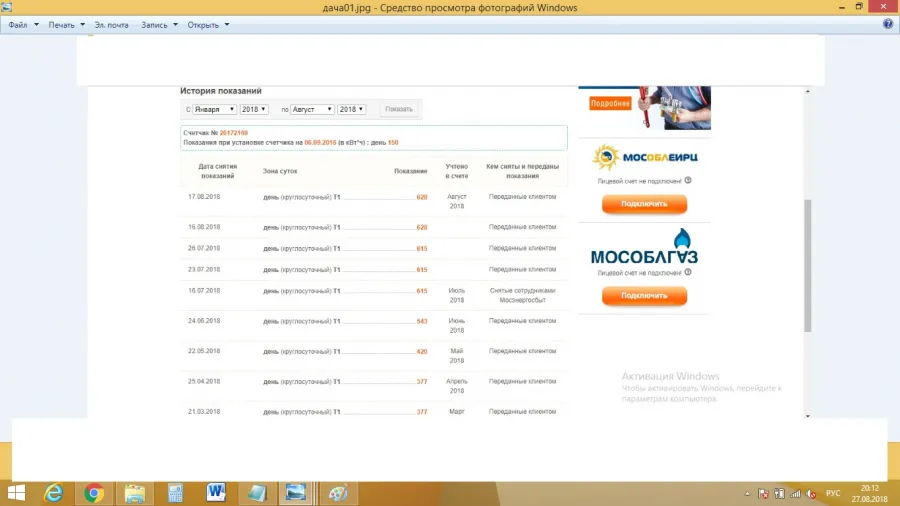Click the date 16.07.2018
Image resolution: width=900 pixels, height=506 pixels.
click(204, 290)
